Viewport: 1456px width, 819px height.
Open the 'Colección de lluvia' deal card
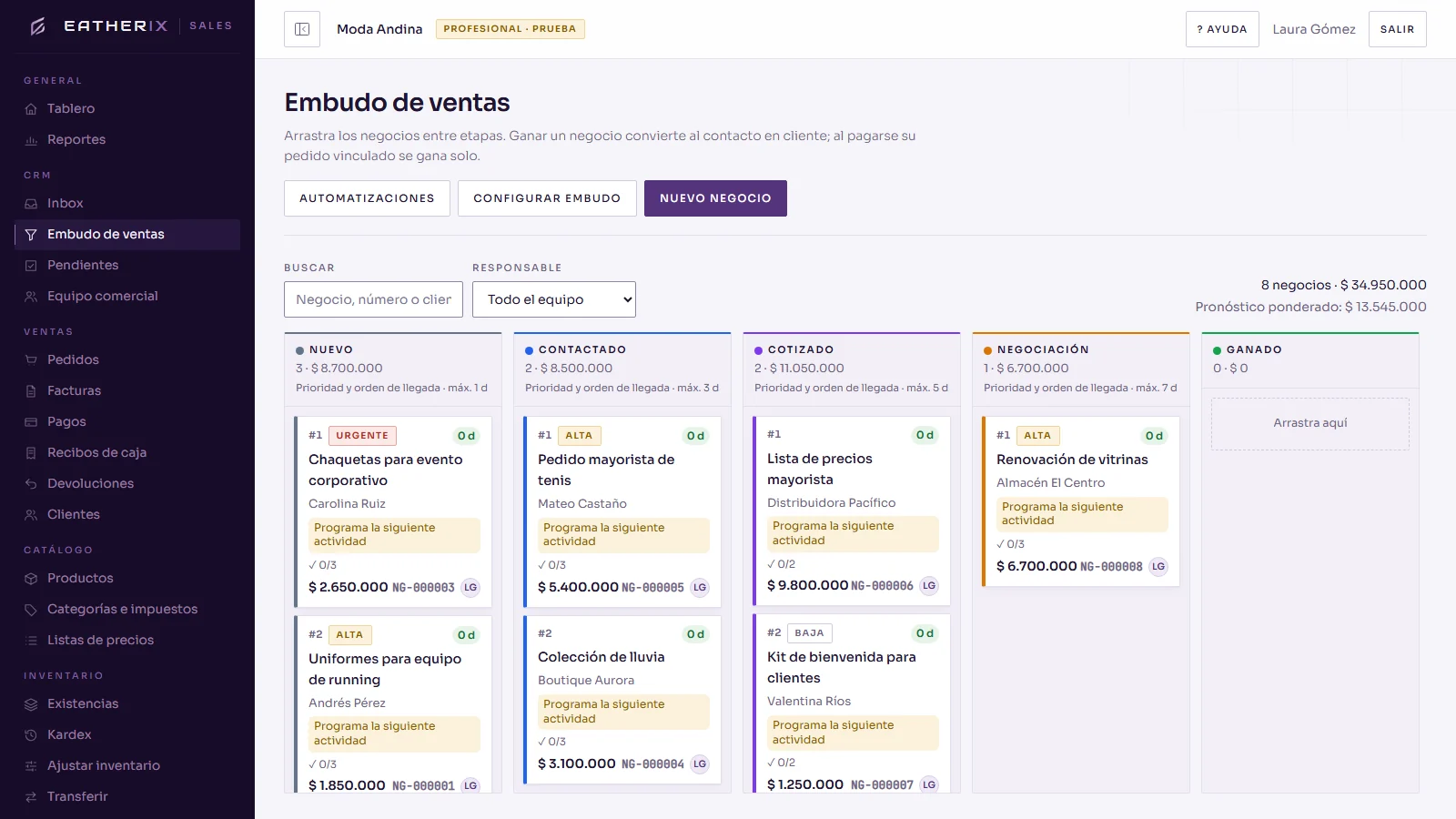pyautogui.click(x=622, y=700)
